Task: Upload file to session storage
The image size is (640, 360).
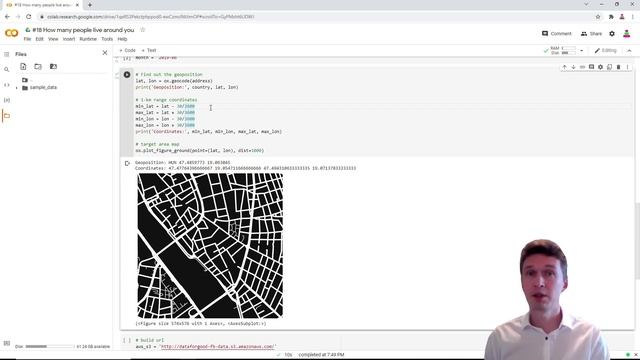Action: [23, 67]
